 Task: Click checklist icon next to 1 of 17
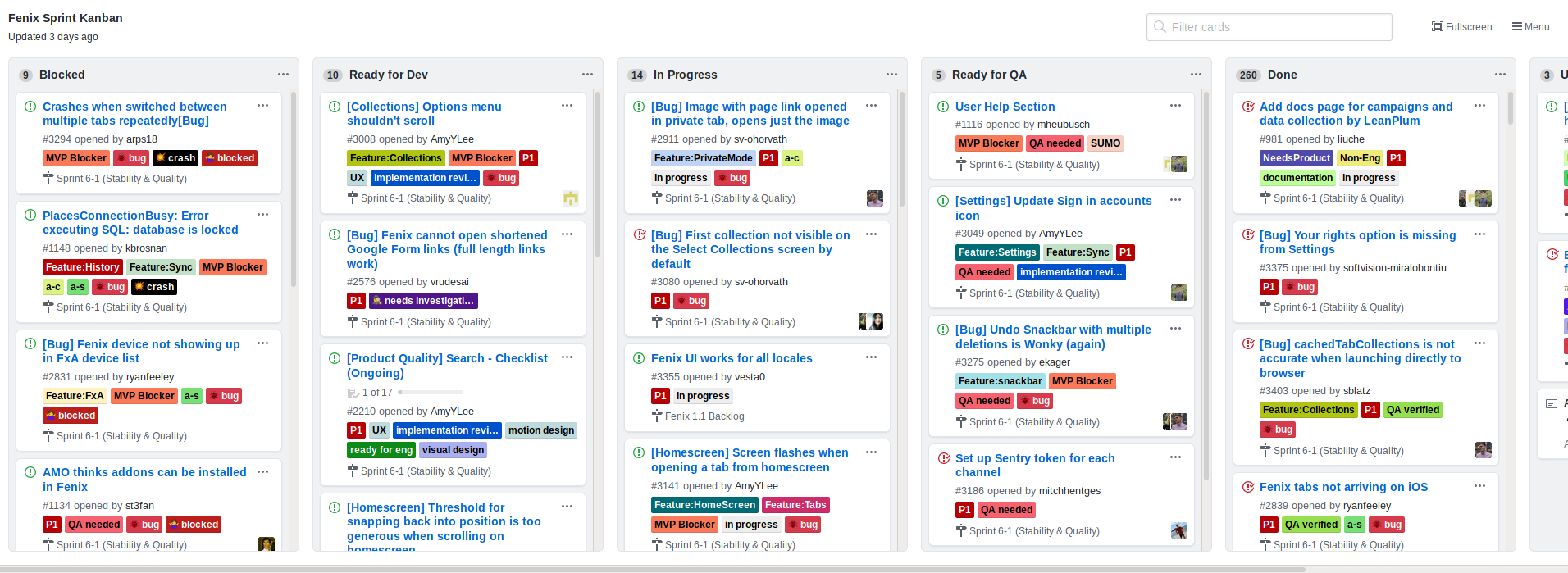353,393
